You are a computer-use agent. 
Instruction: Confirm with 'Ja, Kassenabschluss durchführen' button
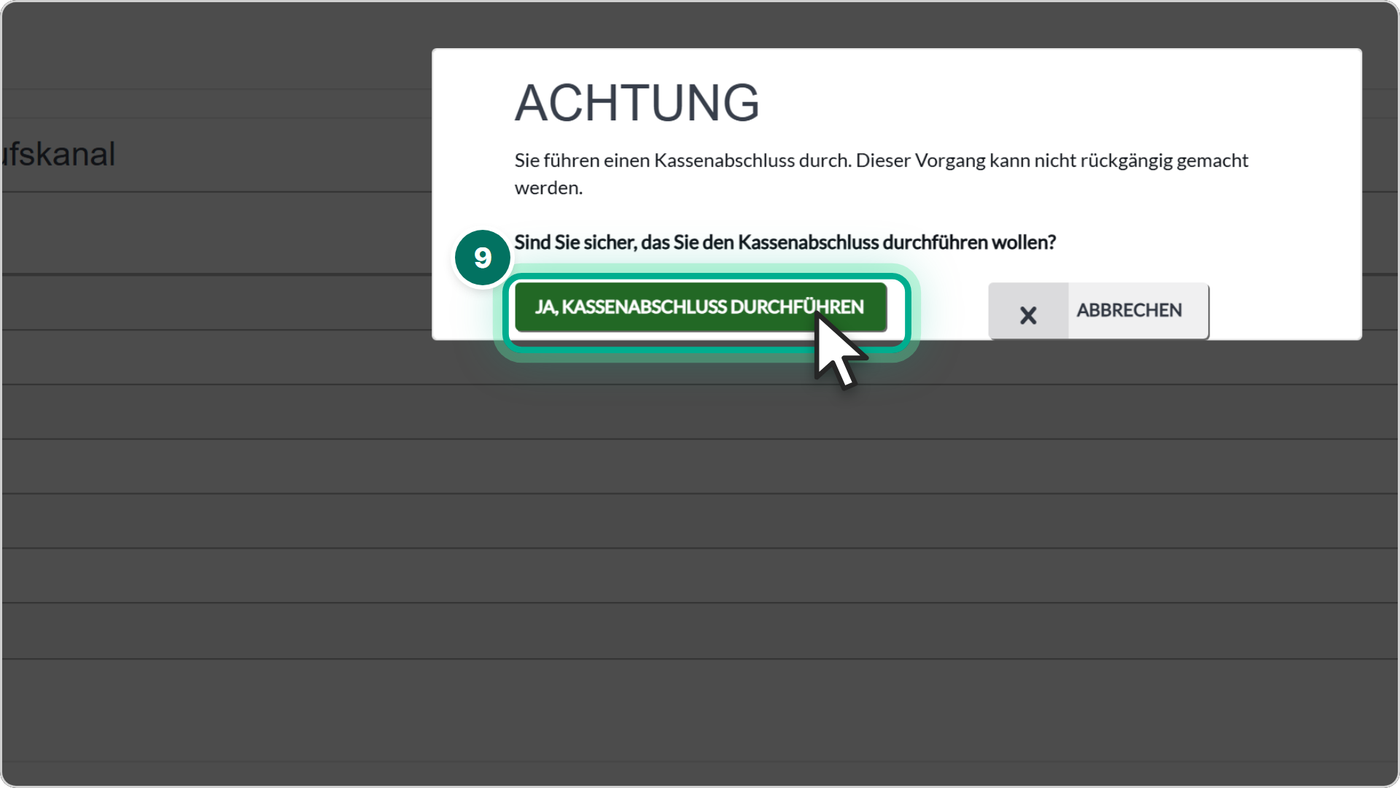tap(700, 307)
